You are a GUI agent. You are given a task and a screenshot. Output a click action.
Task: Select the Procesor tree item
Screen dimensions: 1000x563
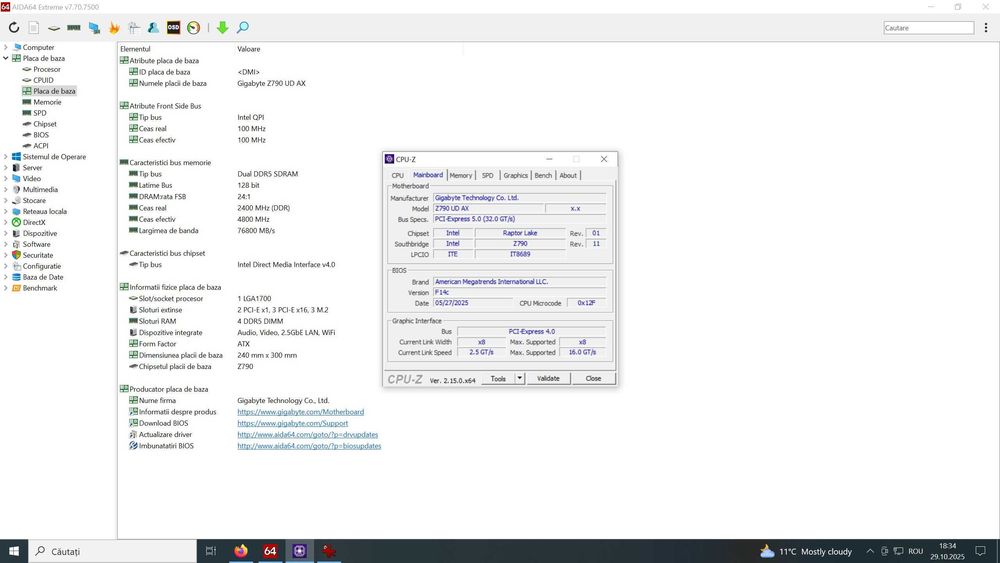[x=47, y=69]
